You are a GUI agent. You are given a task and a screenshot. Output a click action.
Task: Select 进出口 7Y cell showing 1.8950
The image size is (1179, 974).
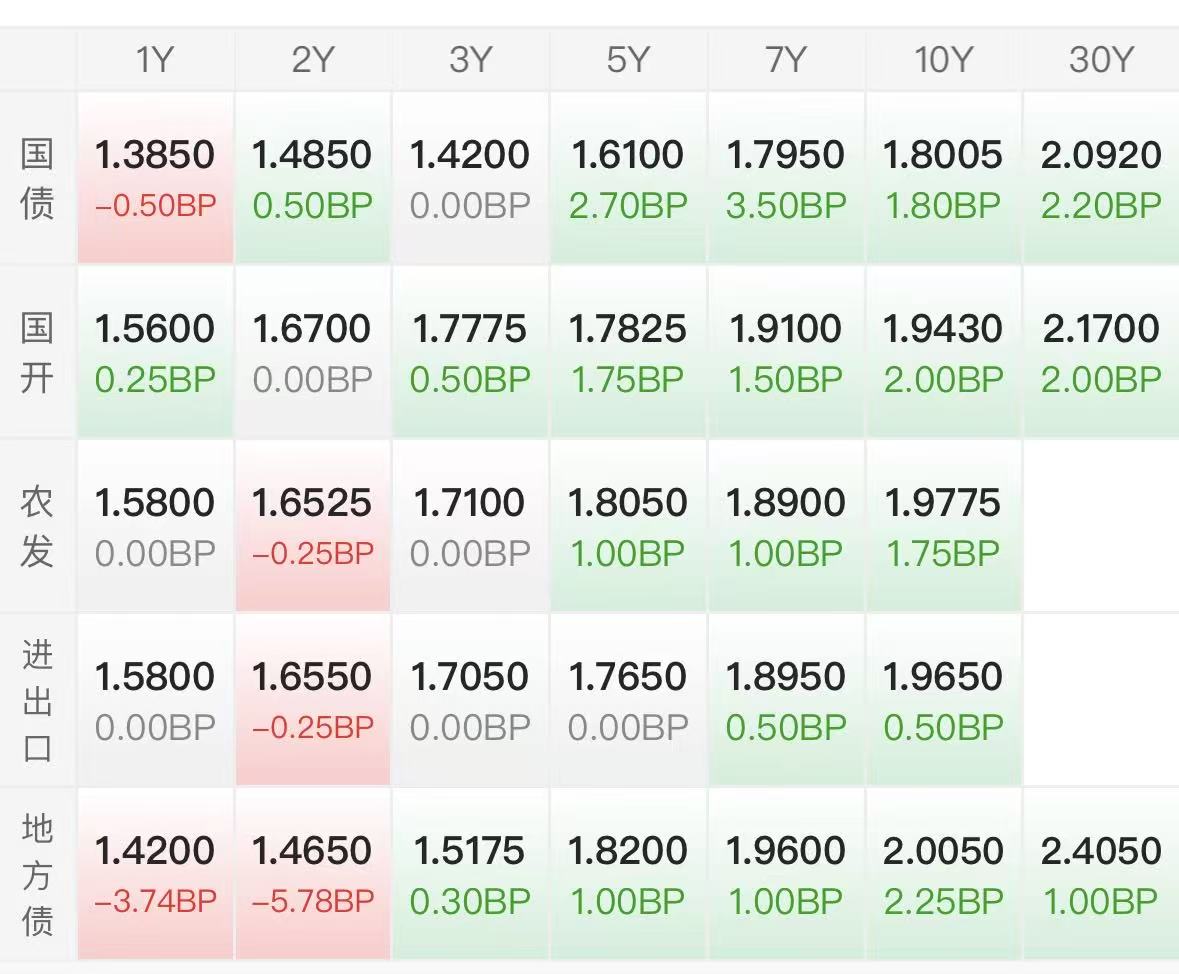(x=786, y=700)
